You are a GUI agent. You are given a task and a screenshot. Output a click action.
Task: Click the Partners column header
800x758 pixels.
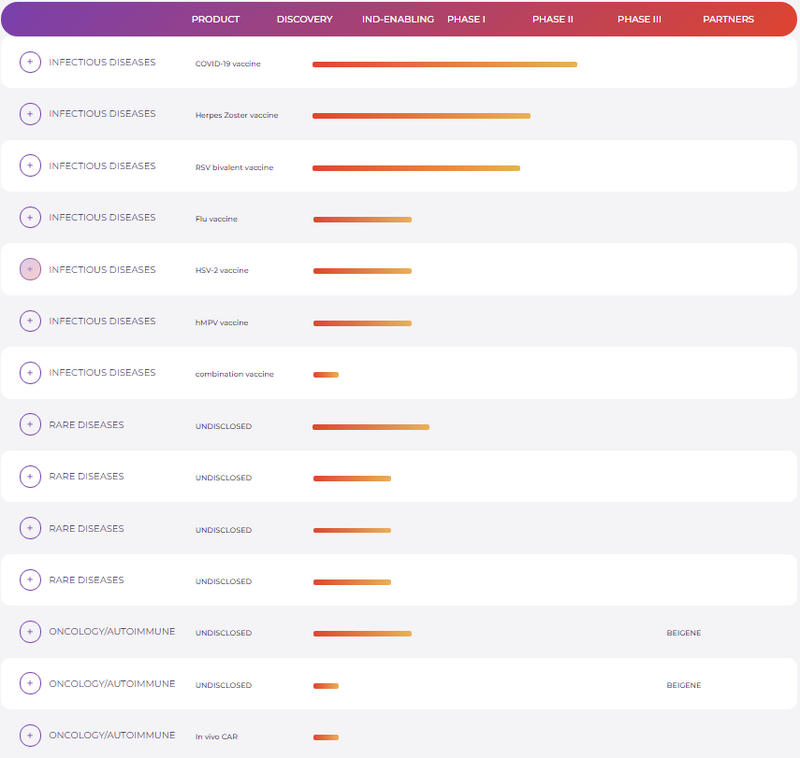click(x=728, y=20)
